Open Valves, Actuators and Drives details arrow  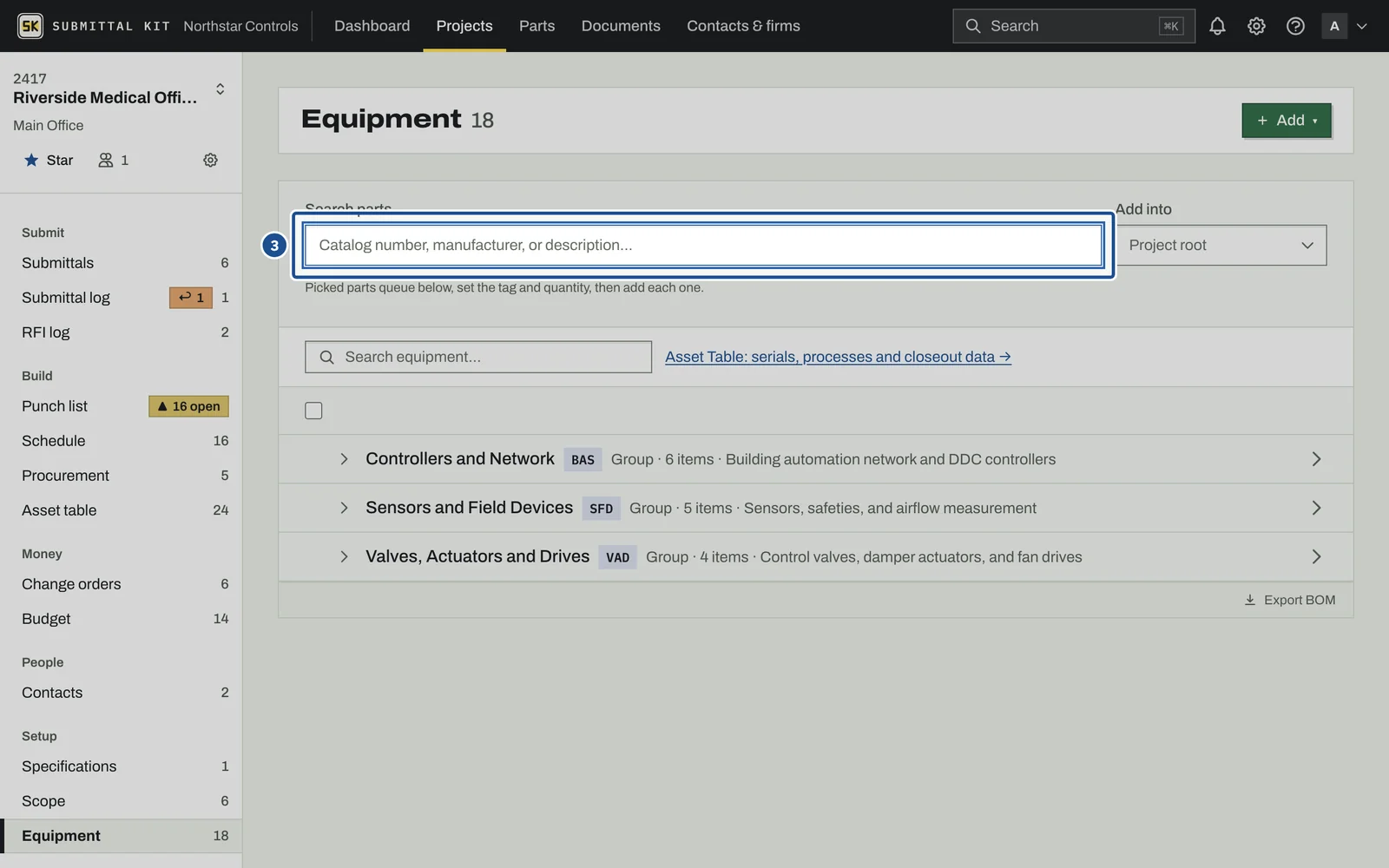1316,556
